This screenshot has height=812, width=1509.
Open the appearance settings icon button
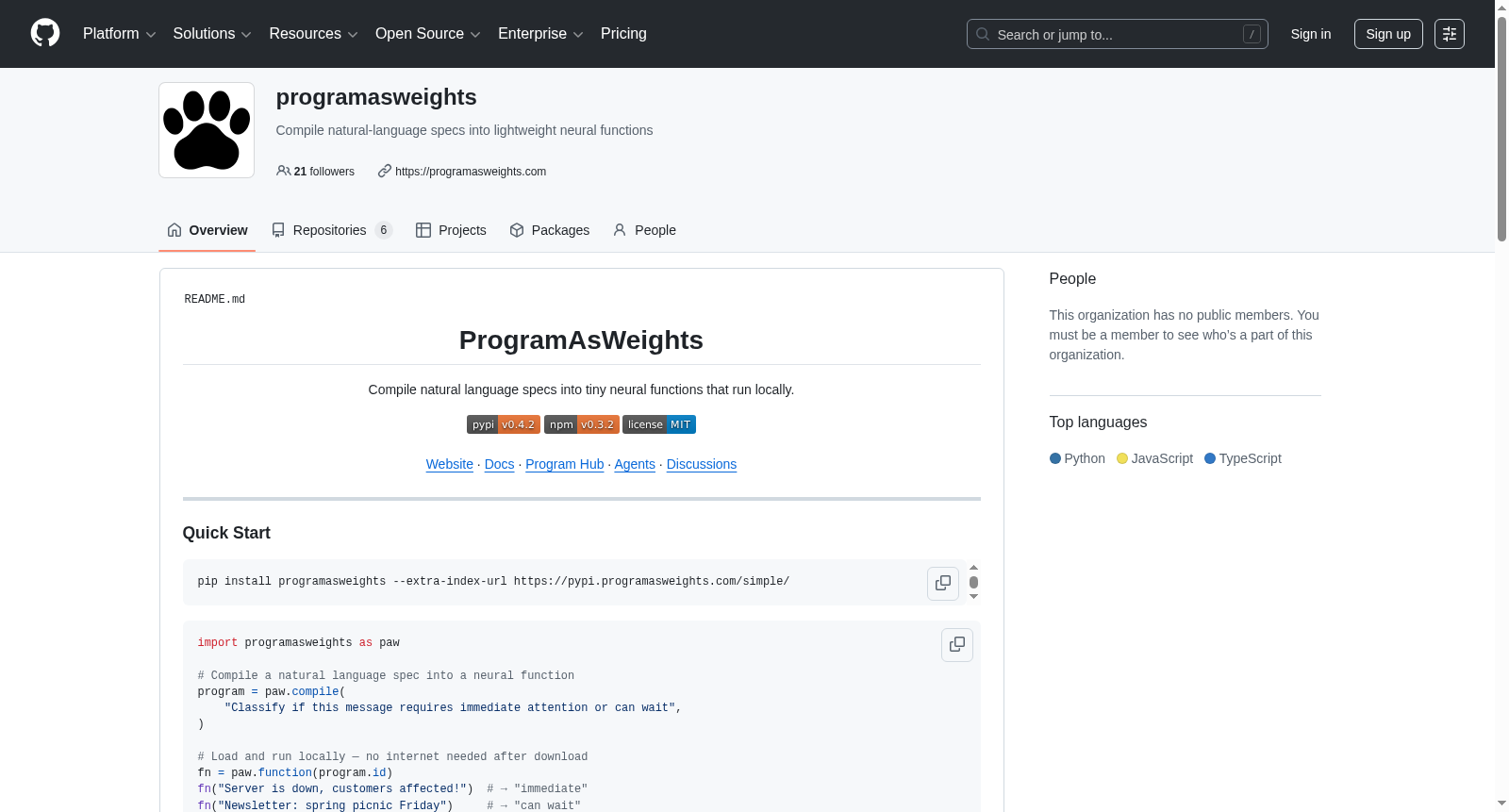click(x=1450, y=34)
